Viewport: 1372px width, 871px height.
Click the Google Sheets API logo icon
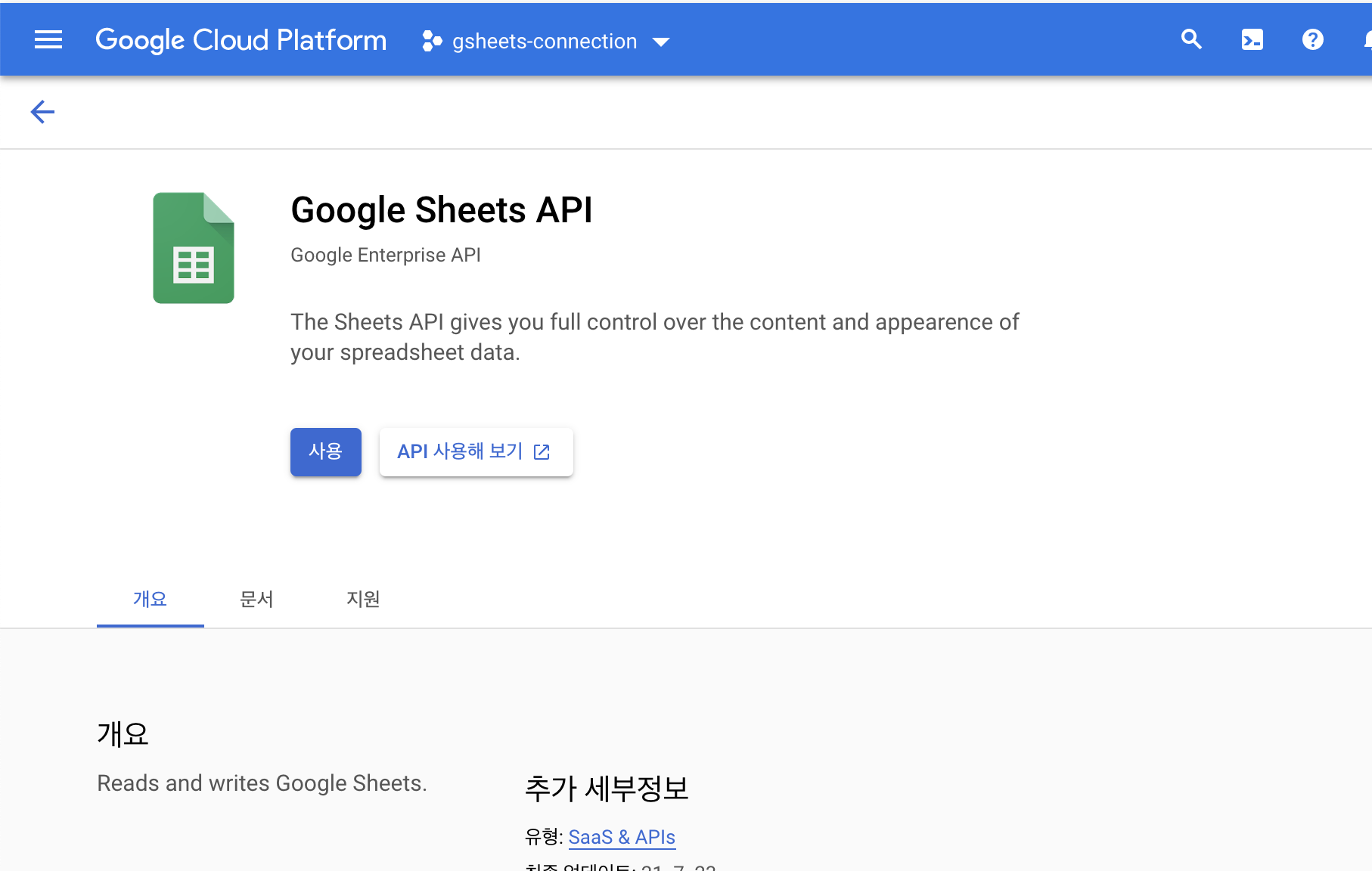(194, 247)
